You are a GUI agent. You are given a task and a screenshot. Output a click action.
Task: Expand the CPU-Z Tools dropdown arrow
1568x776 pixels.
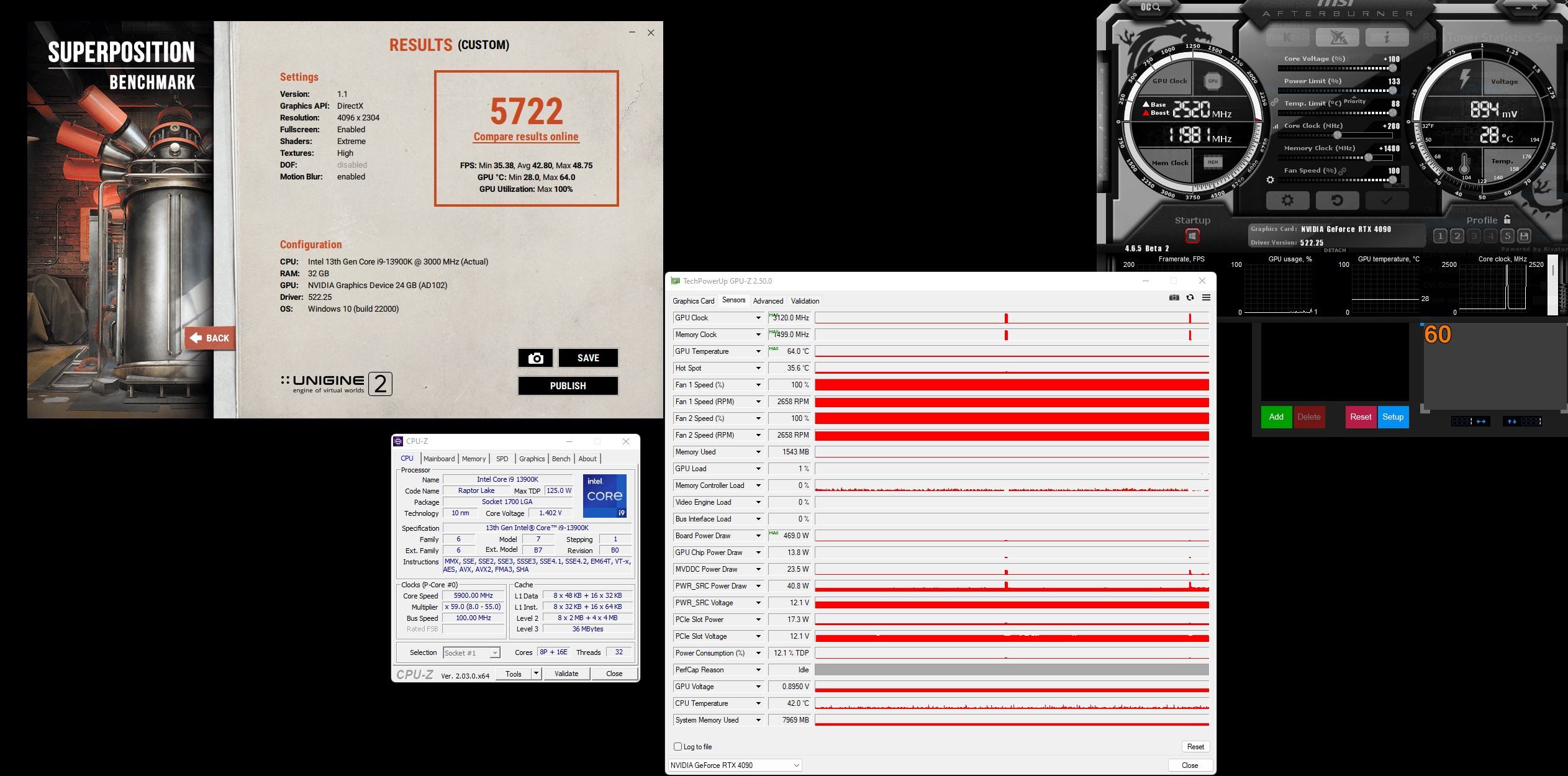[536, 674]
